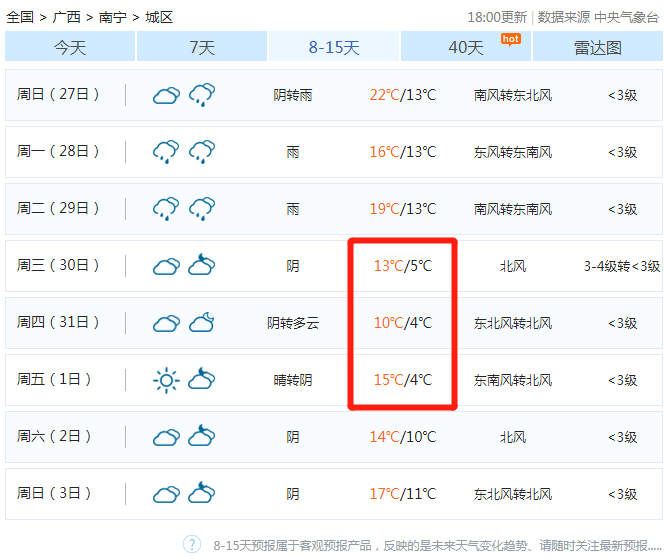Viewport: 664px width, 559px height.
Task: Click the night cloud-moon icon for 周五（1日）
Action: click(202, 378)
